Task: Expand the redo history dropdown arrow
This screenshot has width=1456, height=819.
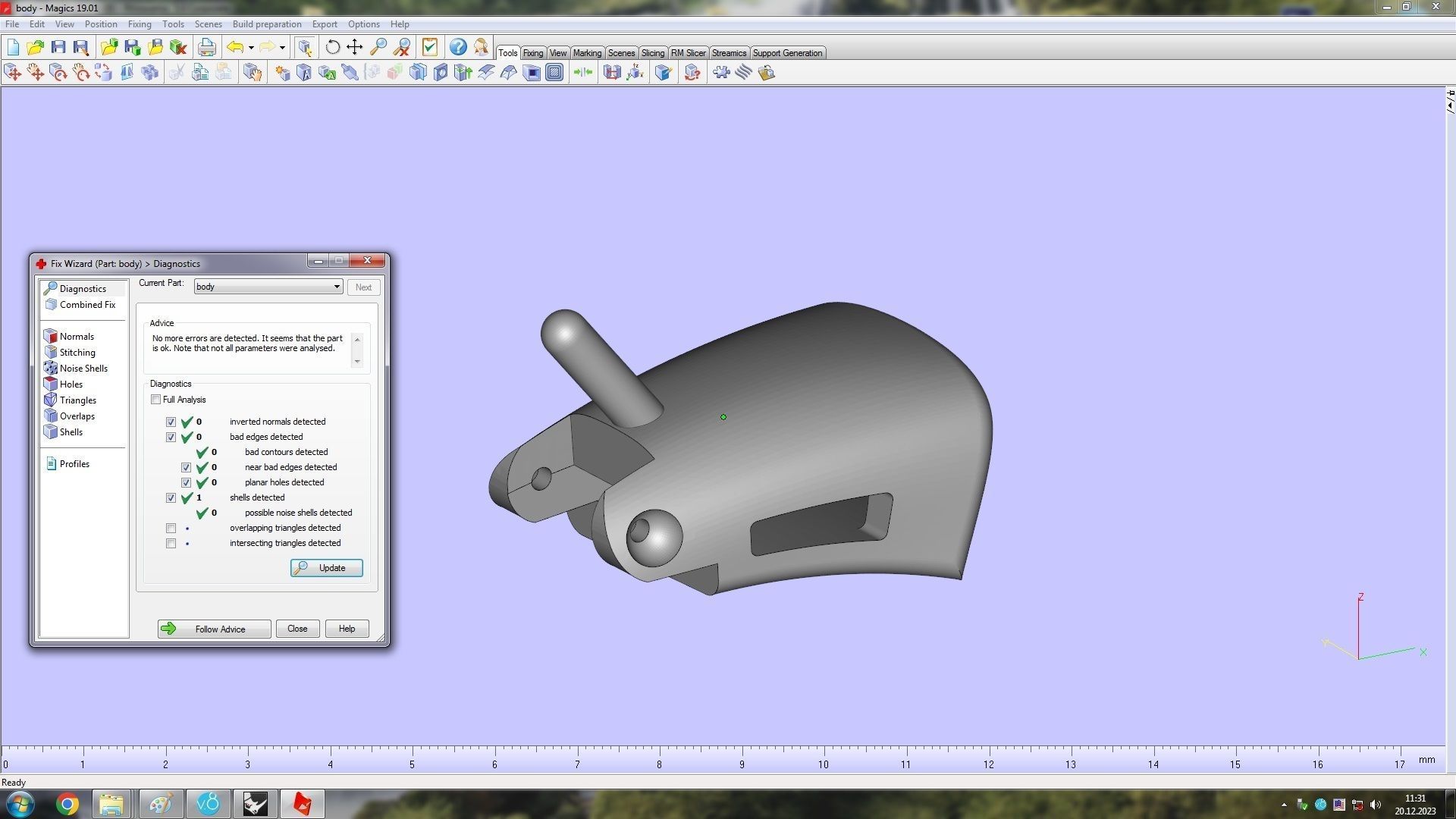Action: (x=282, y=48)
